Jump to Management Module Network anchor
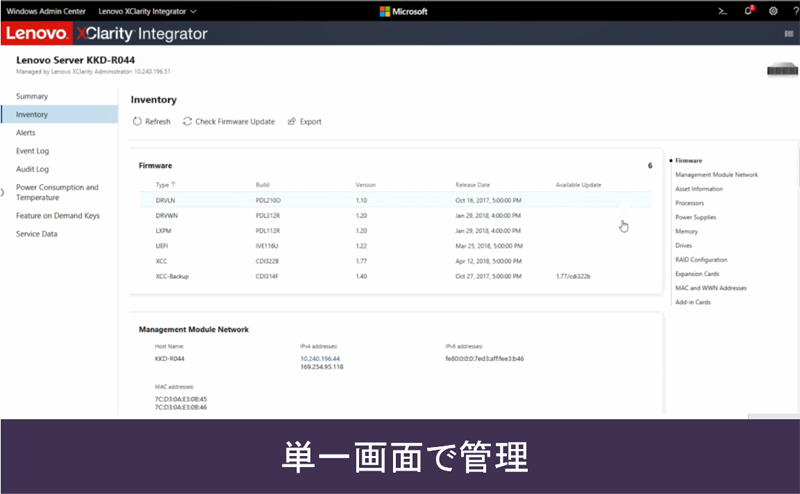800x494 pixels. tap(716, 175)
